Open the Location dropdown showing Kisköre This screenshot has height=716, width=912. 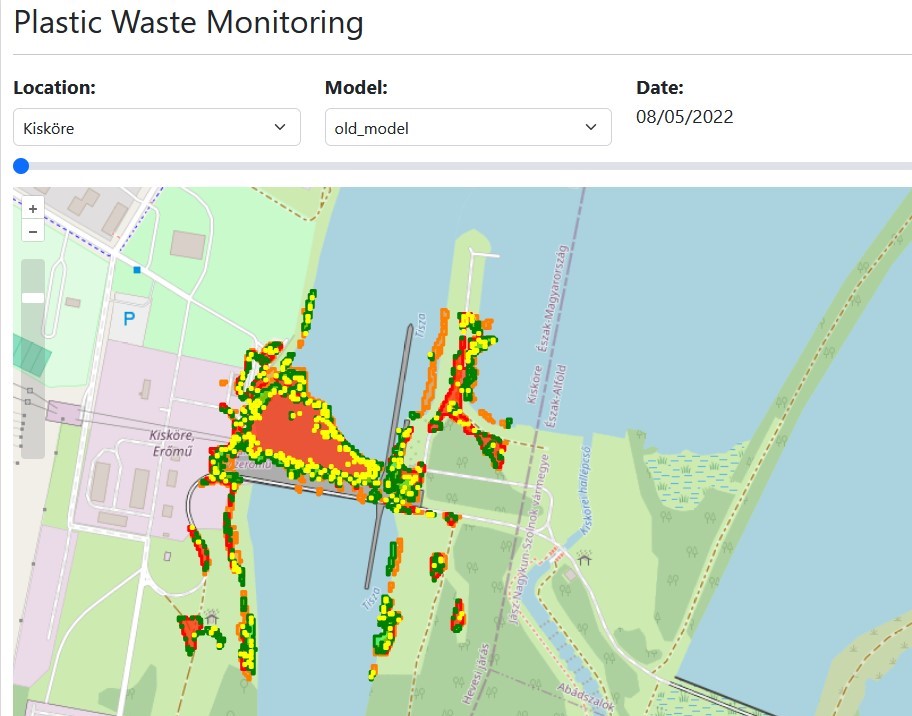tap(156, 128)
